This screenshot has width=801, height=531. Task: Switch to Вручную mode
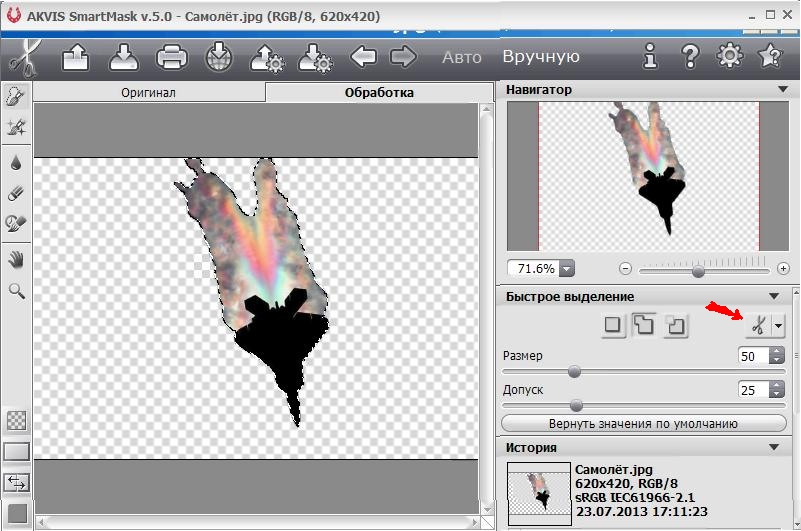[x=541, y=56]
